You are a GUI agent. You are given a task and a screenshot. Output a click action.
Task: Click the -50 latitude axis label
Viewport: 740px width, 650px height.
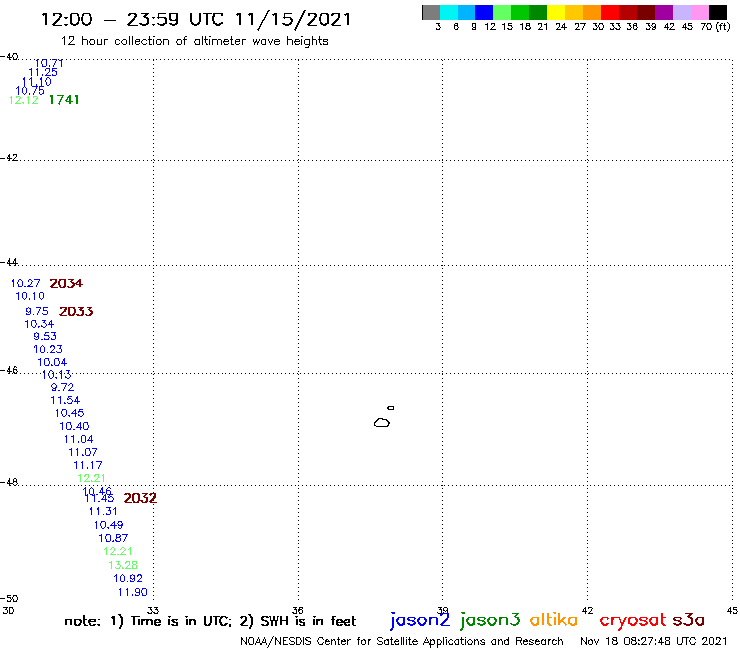tap(9, 599)
